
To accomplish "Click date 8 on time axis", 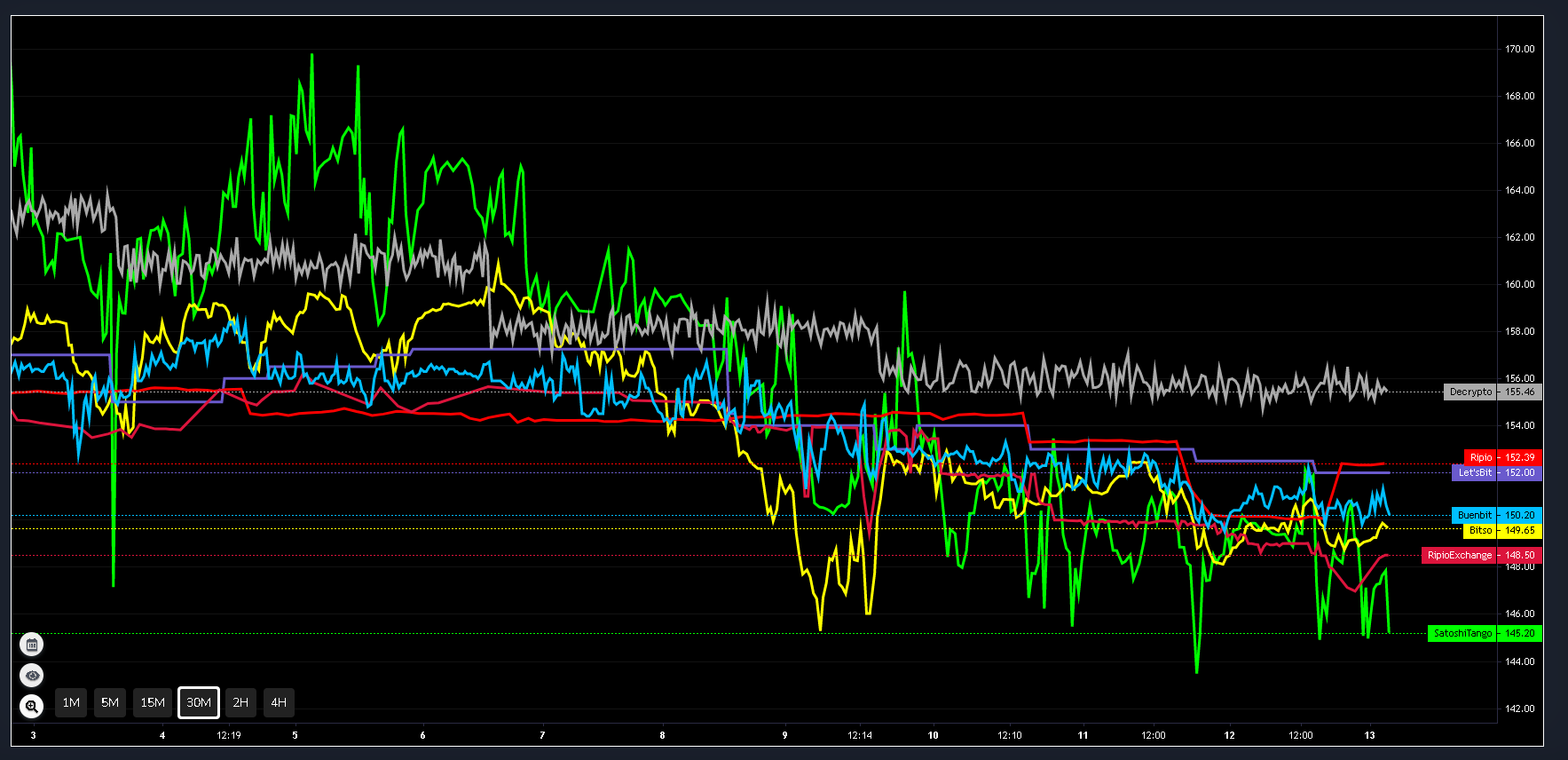I will pyautogui.click(x=662, y=735).
